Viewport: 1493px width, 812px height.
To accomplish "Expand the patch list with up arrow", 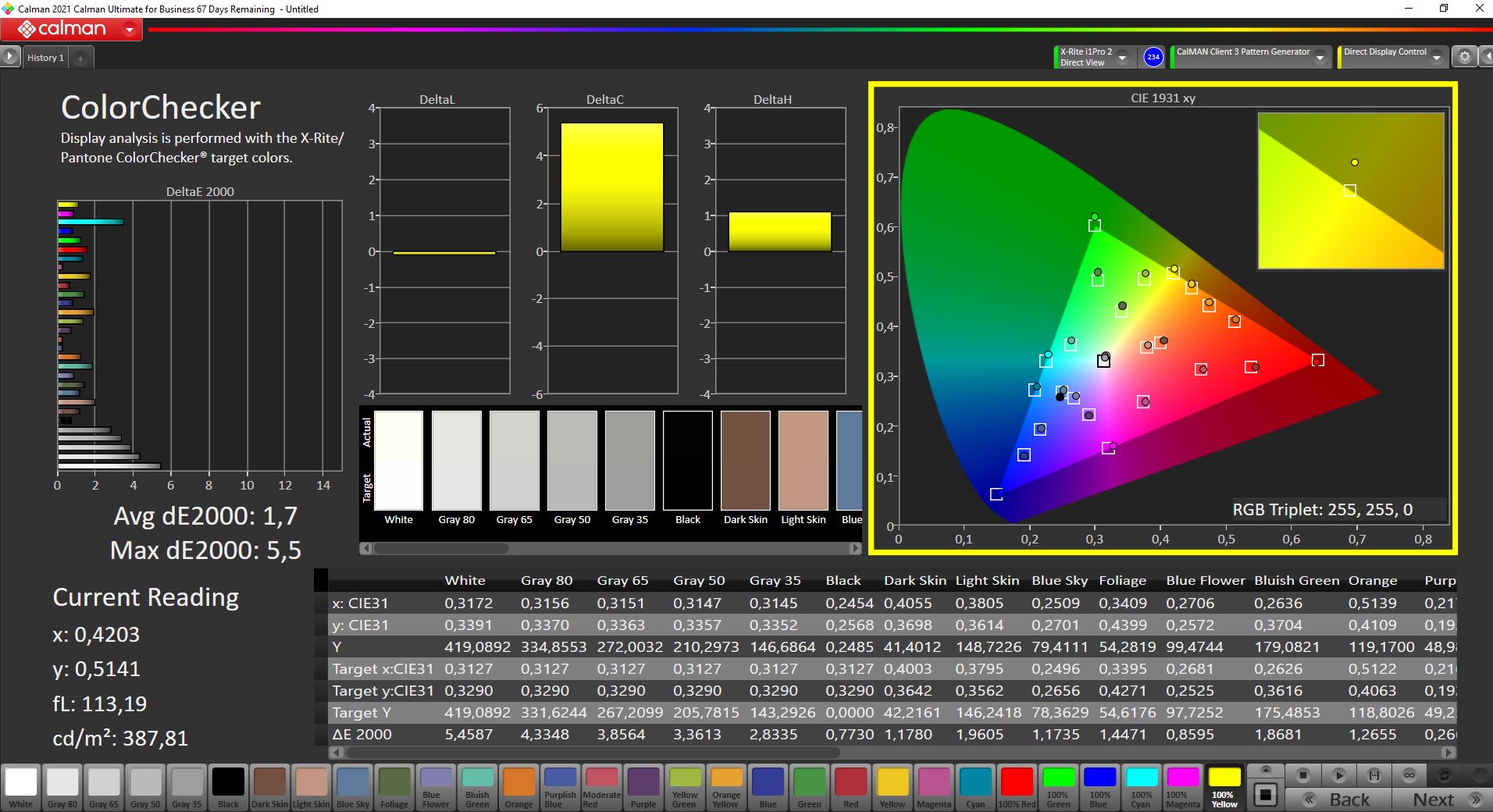I will point(1266,770).
